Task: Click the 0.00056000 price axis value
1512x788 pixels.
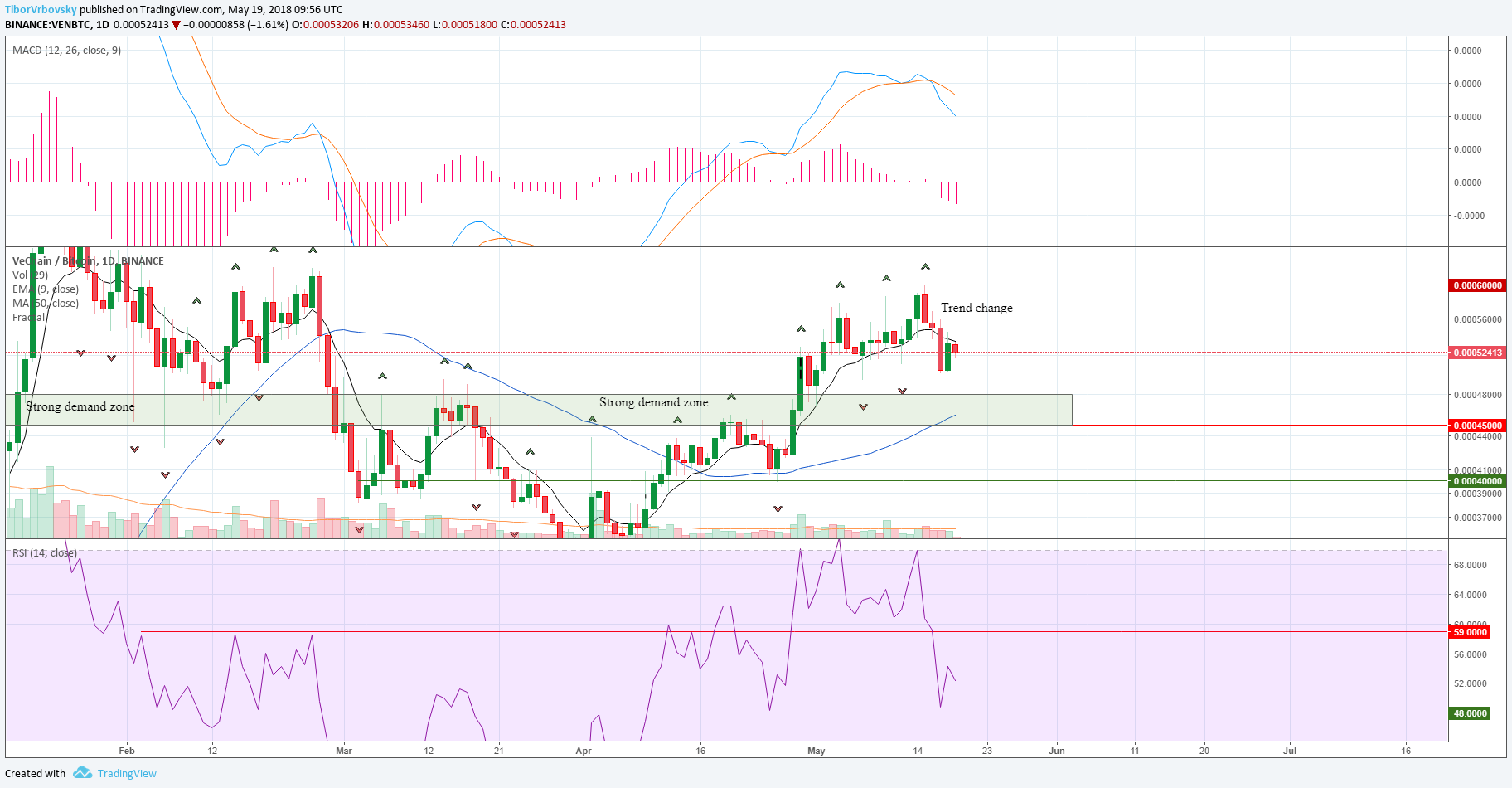Action: [1478, 319]
